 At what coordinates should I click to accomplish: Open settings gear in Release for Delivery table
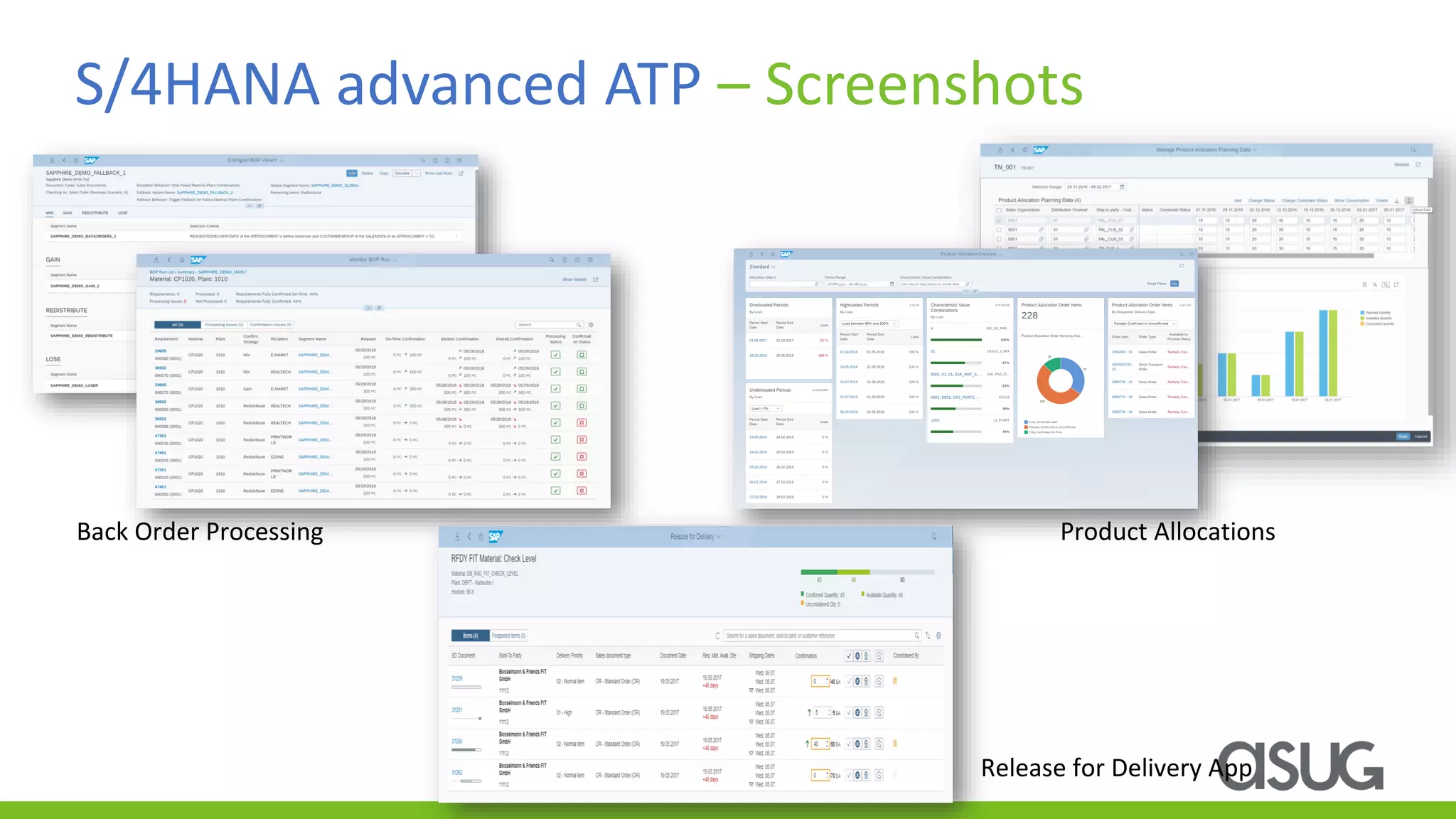click(938, 636)
